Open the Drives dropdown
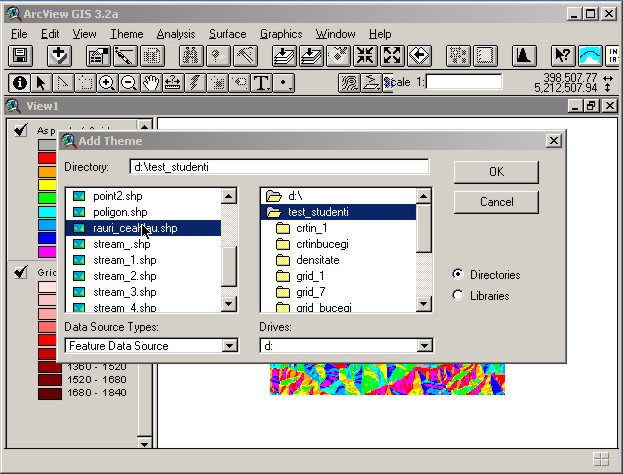The width and height of the screenshot is (623, 474). click(x=424, y=346)
